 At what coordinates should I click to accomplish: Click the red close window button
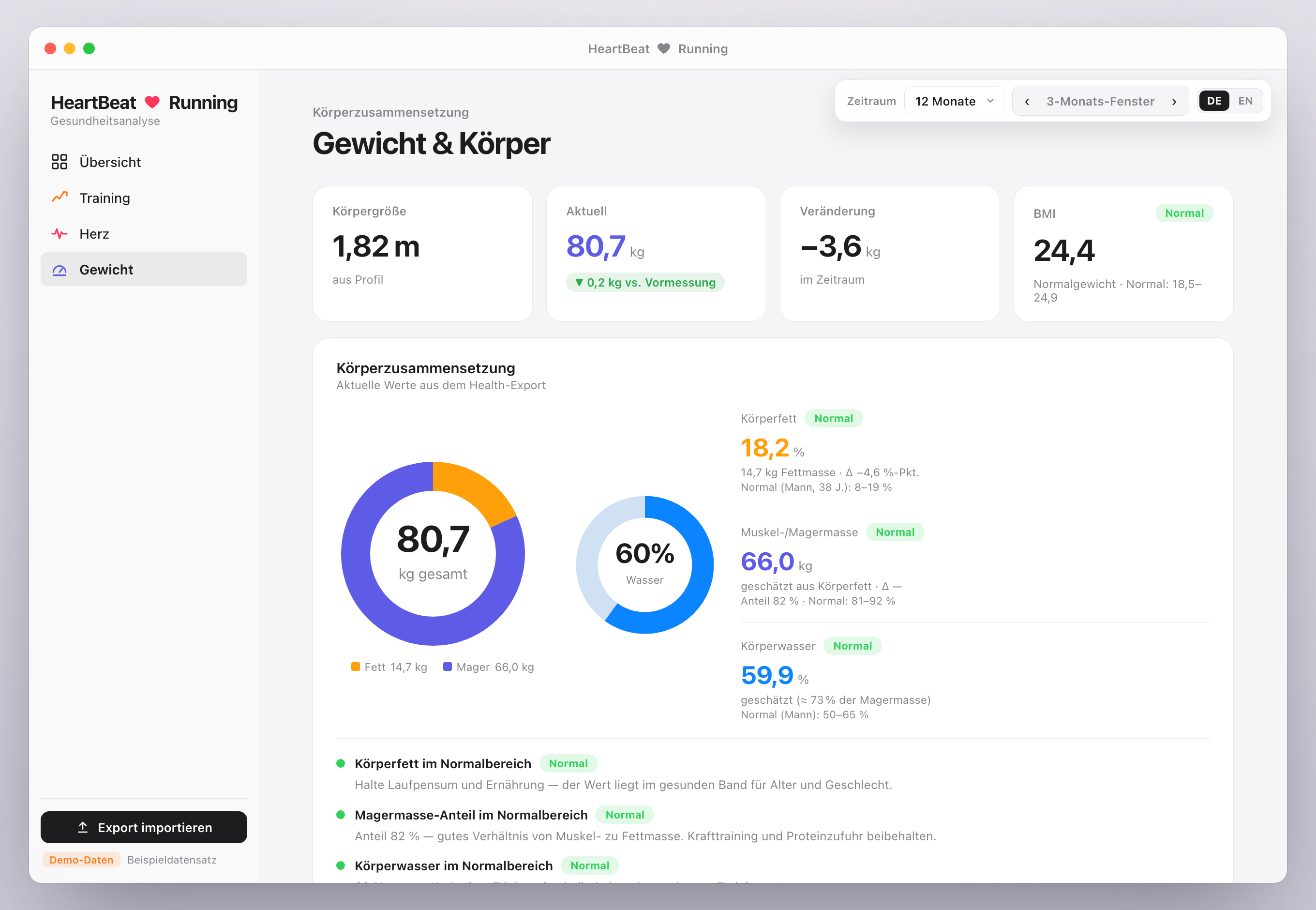[x=50, y=48]
